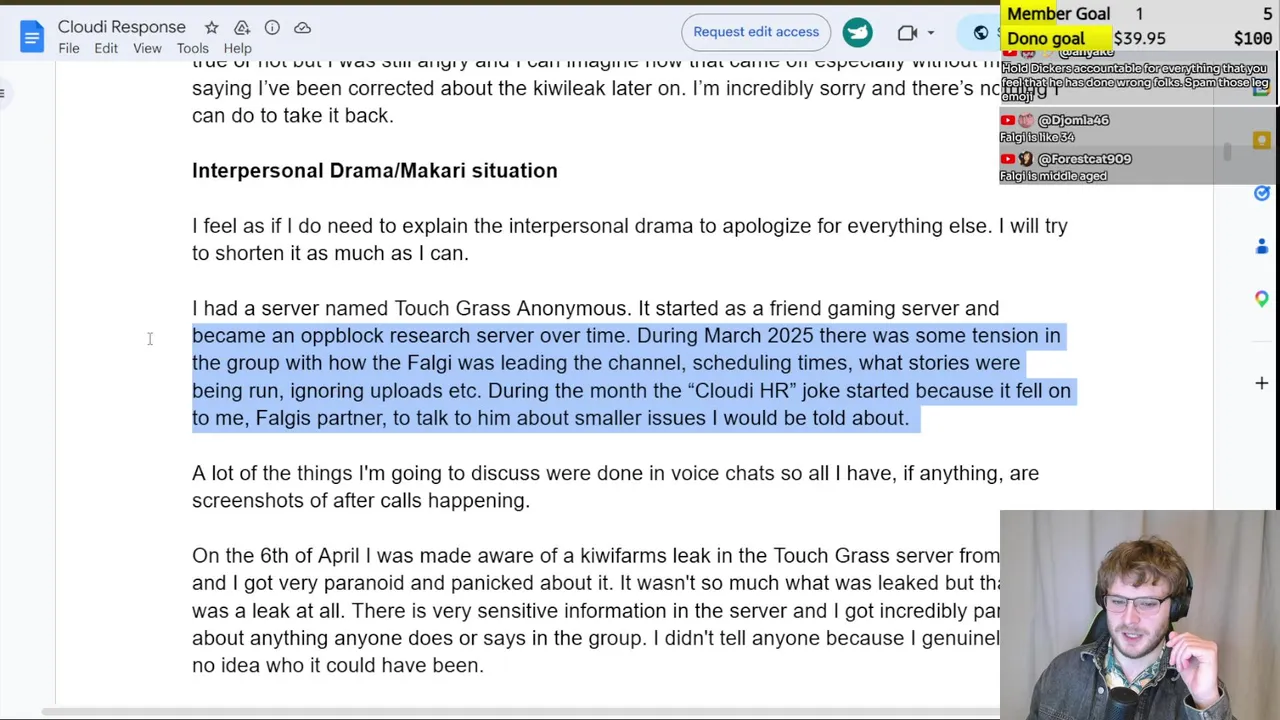Image resolution: width=1280 pixels, height=720 pixels.
Task: Open the Google Keep side panel
Action: coord(1261,141)
